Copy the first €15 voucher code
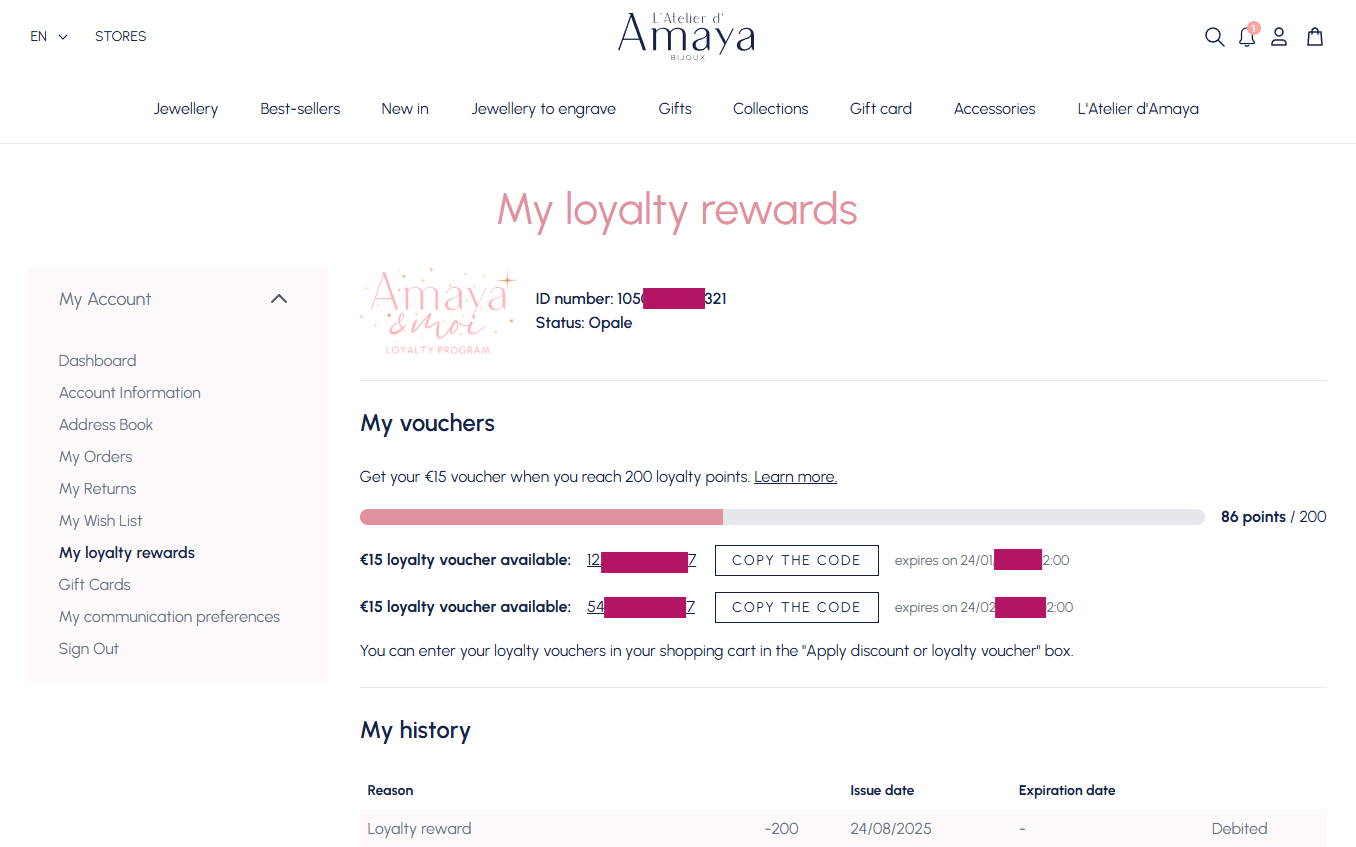Image resolution: width=1356 pixels, height=847 pixels. pos(796,560)
